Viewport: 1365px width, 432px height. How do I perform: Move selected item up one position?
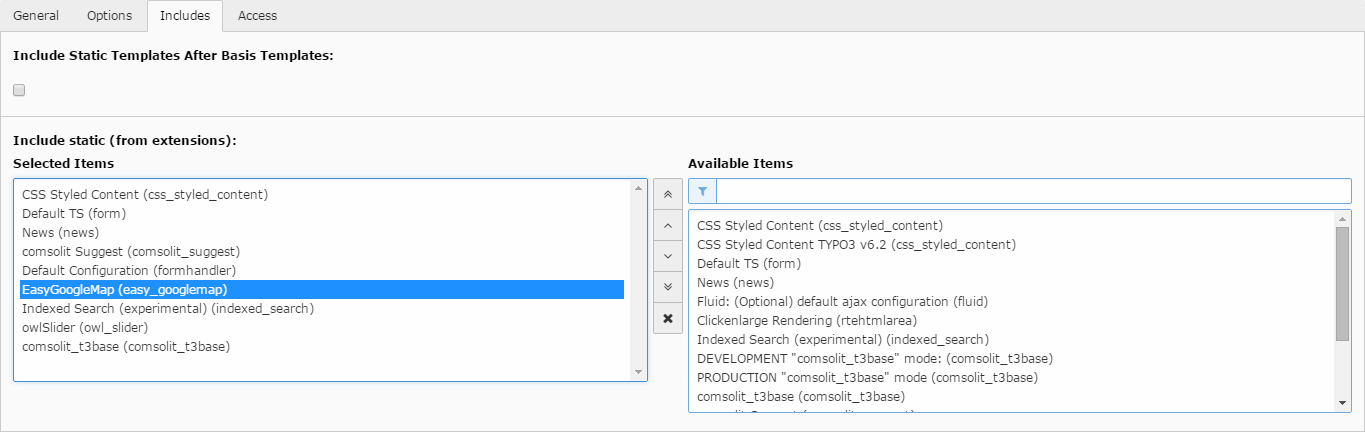pos(668,225)
